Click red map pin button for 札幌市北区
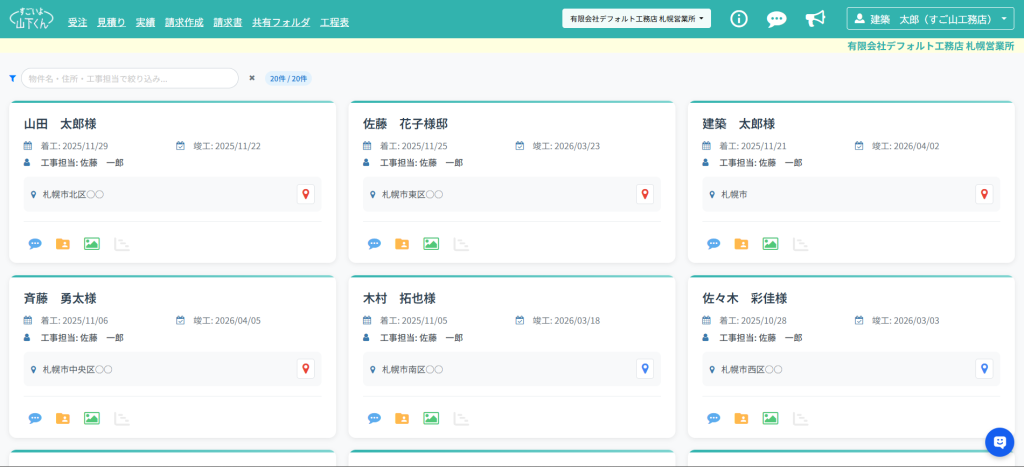The height and width of the screenshot is (467, 1024). click(x=306, y=194)
